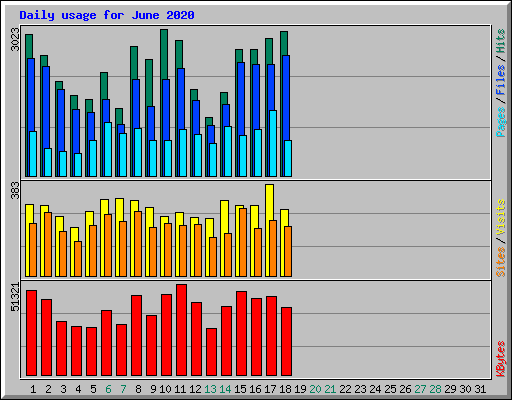512x400 pixels.
Task: Click weekend day 20 label
Action: [x=315, y=389]
